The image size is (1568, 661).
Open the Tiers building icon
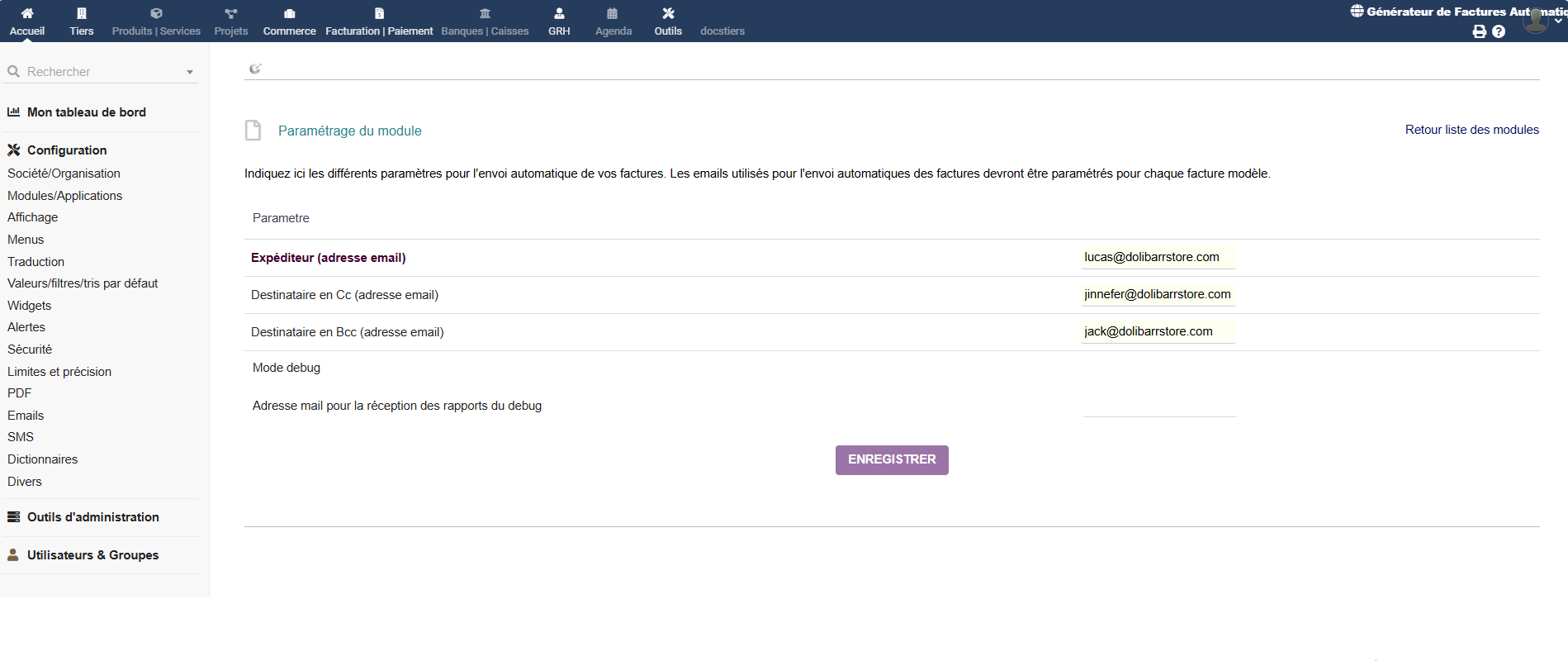tap(81, 13)
